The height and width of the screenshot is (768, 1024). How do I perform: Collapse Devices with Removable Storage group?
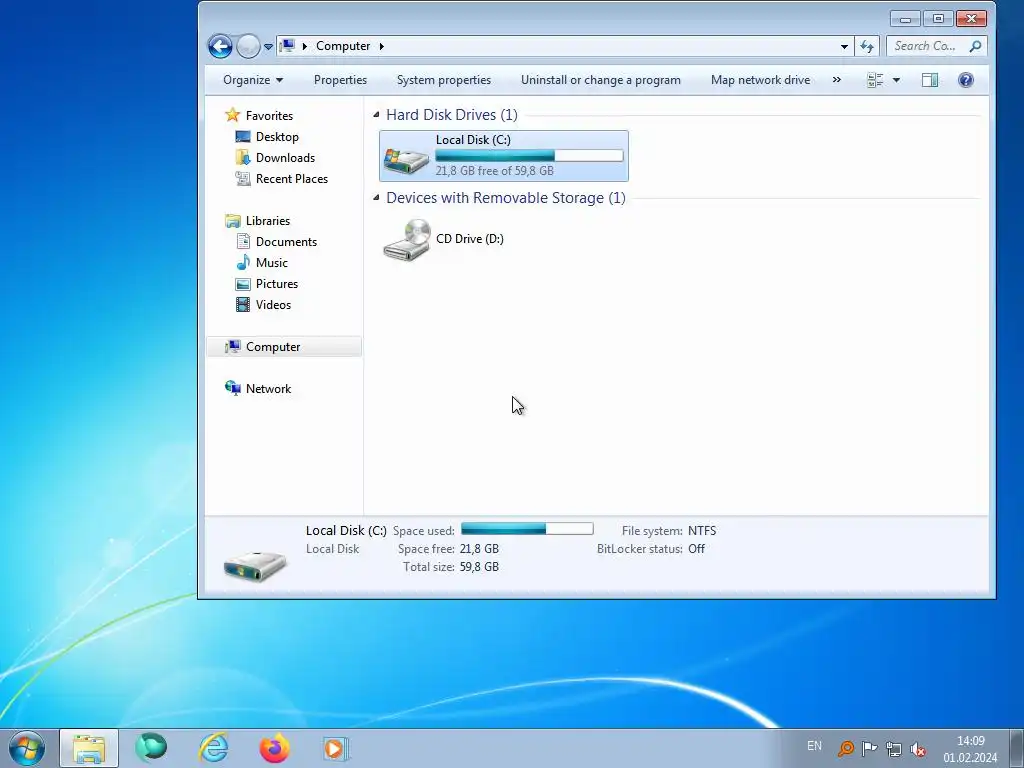(x=376, y=198)
